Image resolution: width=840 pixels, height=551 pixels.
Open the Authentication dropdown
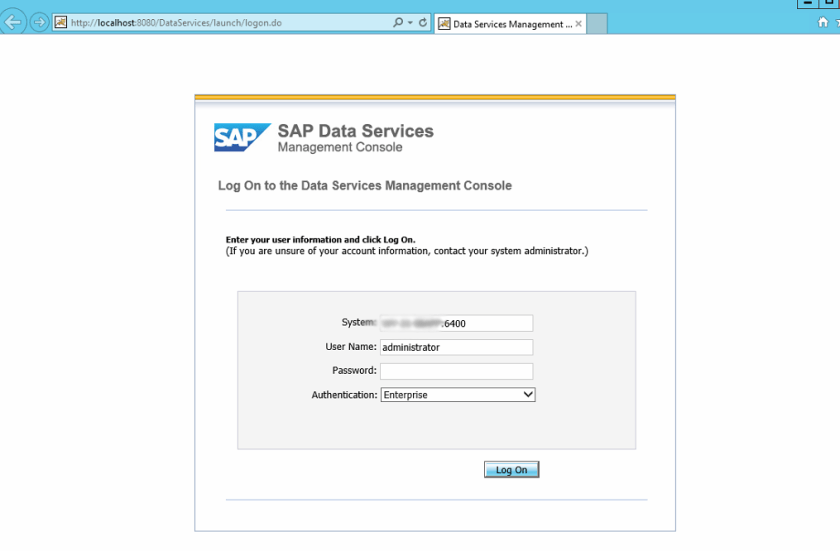[x=529, y=395]
